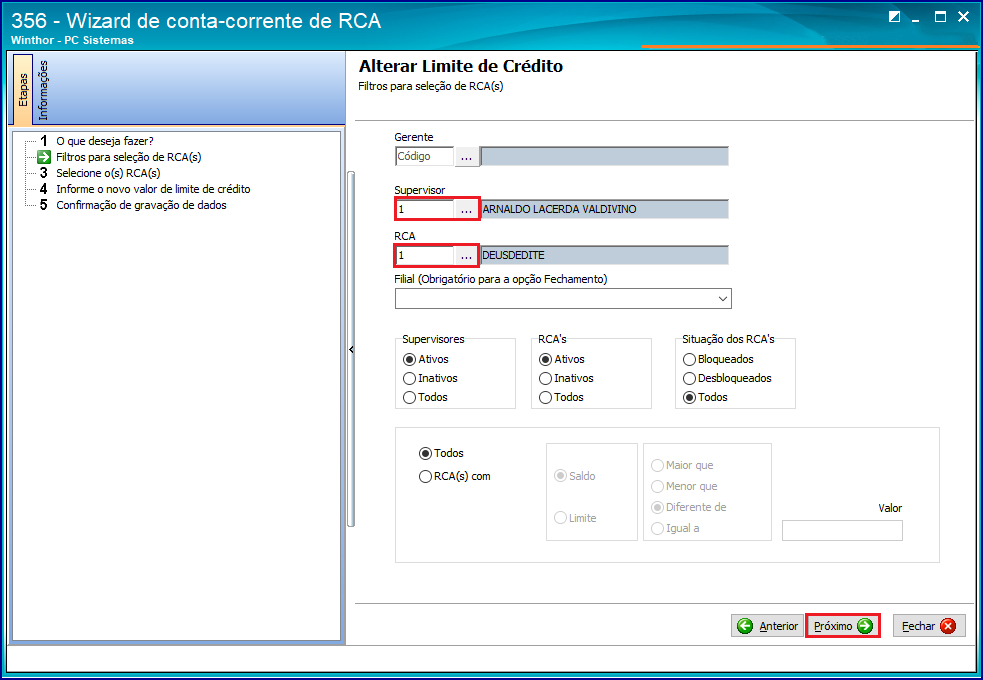
Task: Click the DEUSDEDITE name field
Action: [x=604, y=256]
